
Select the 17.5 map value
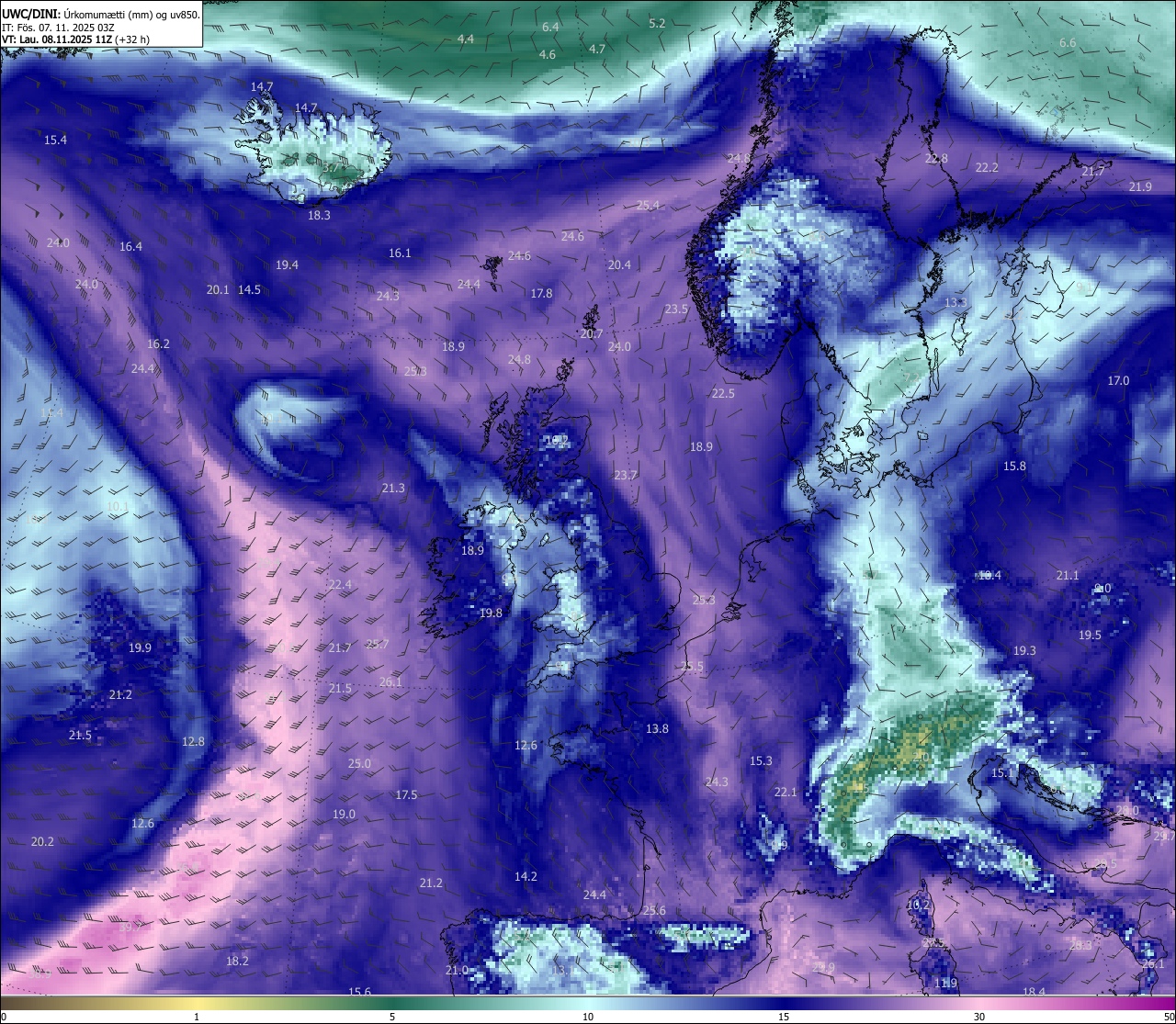[406, 795]
